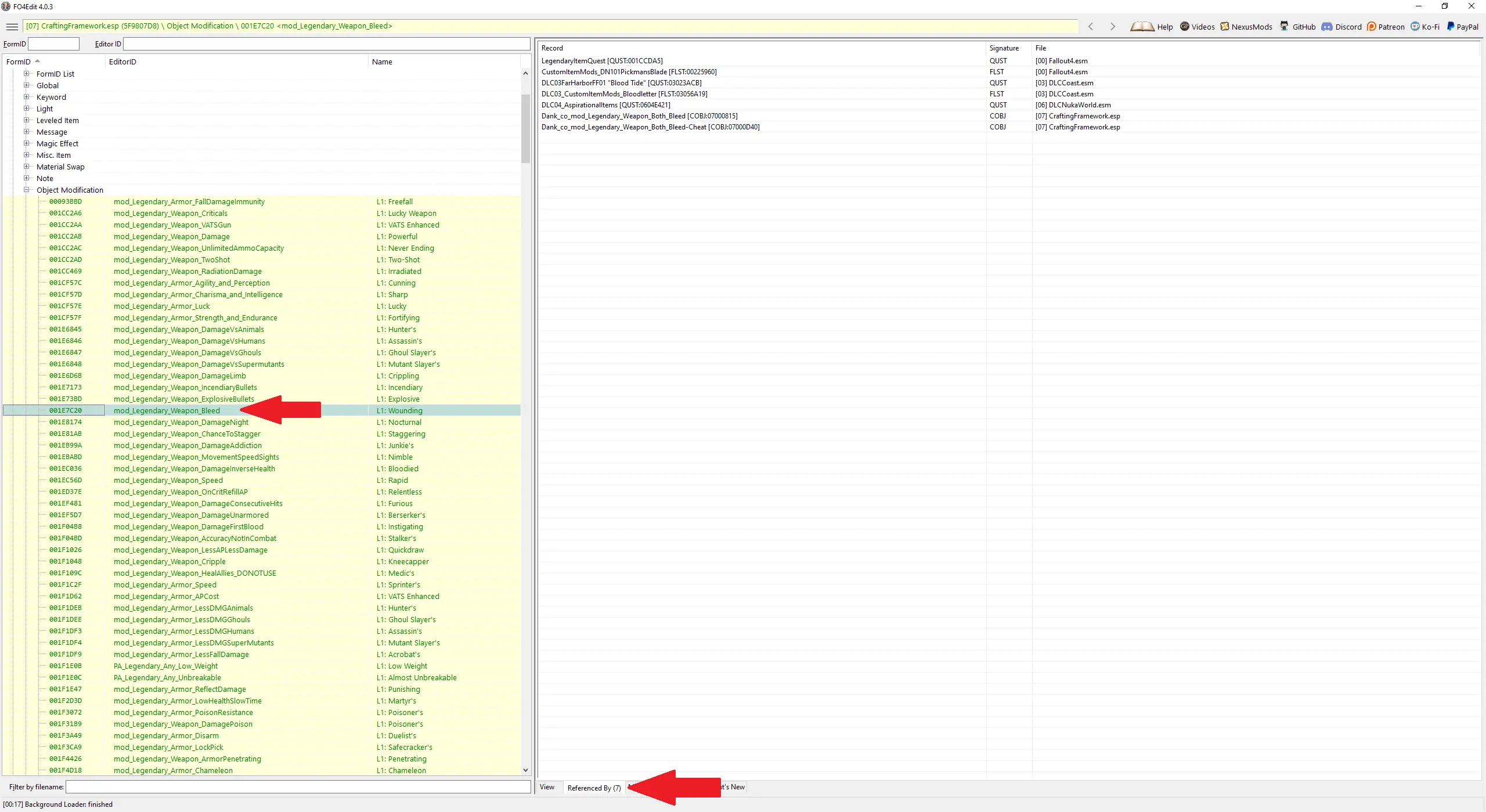Select DLC03_CustomItemMods_Bloodletter row
The height and width of the screenshot is (812, 1486).
[x=1008, y=94]
